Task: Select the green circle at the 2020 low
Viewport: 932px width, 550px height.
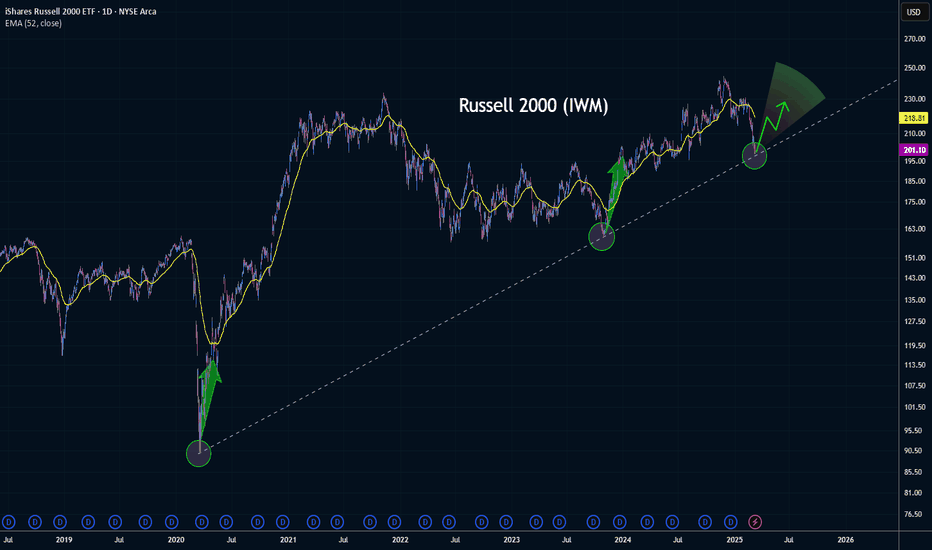Action: pos(199,454)
